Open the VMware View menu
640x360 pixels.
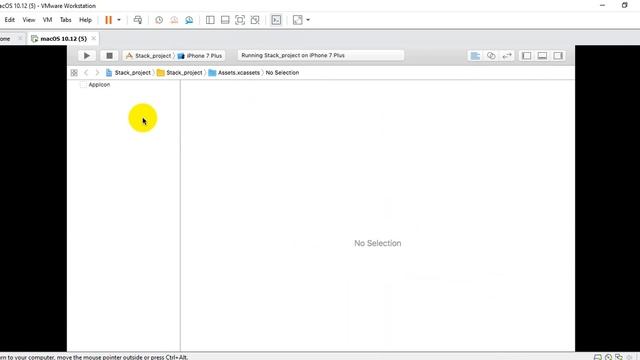coord(29,20)
